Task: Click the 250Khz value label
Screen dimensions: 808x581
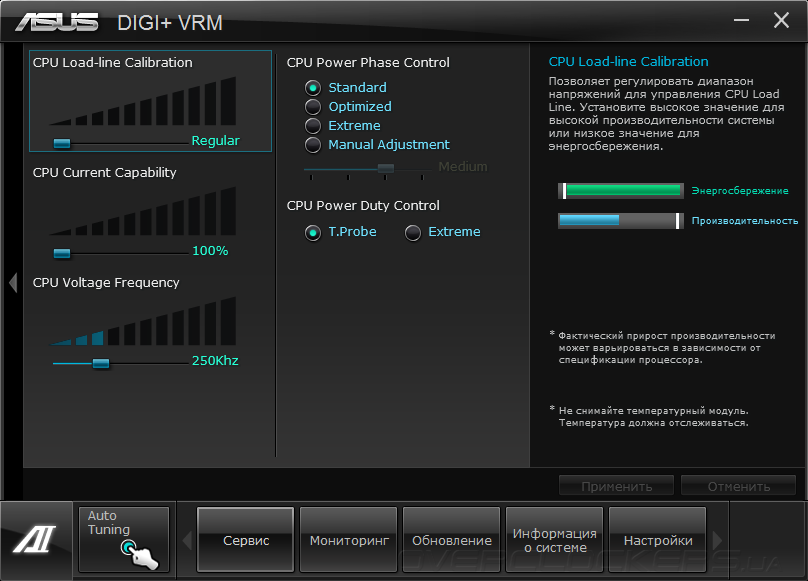Action: pos(215,360)
